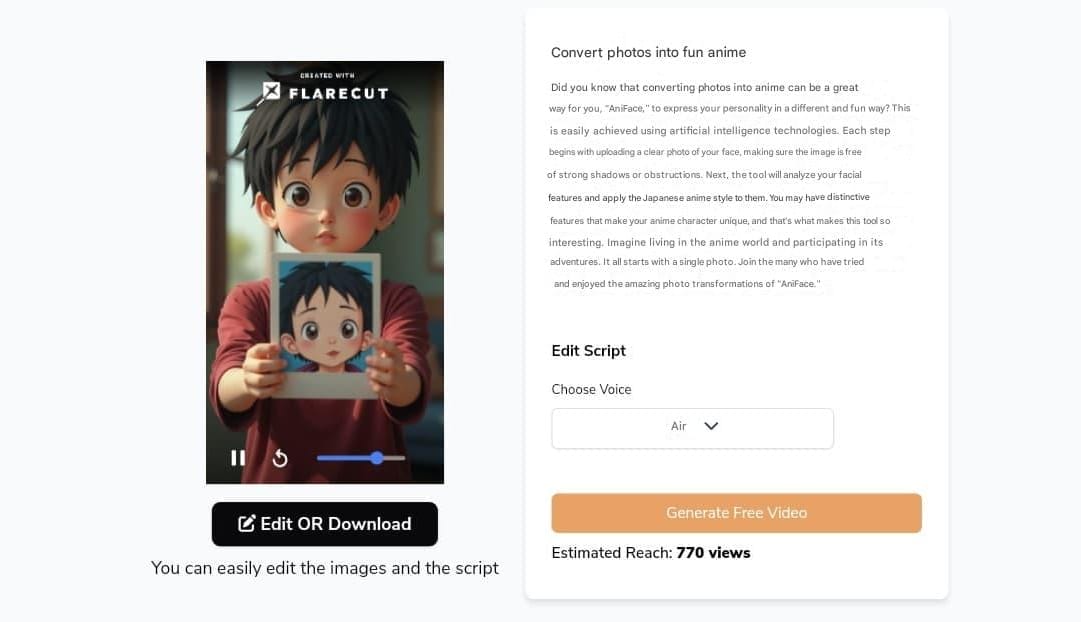Click the Estimated Reach 770 views text
This screenshot has height=622, width=1081.
pyautogui.click(x=651, y=553)
